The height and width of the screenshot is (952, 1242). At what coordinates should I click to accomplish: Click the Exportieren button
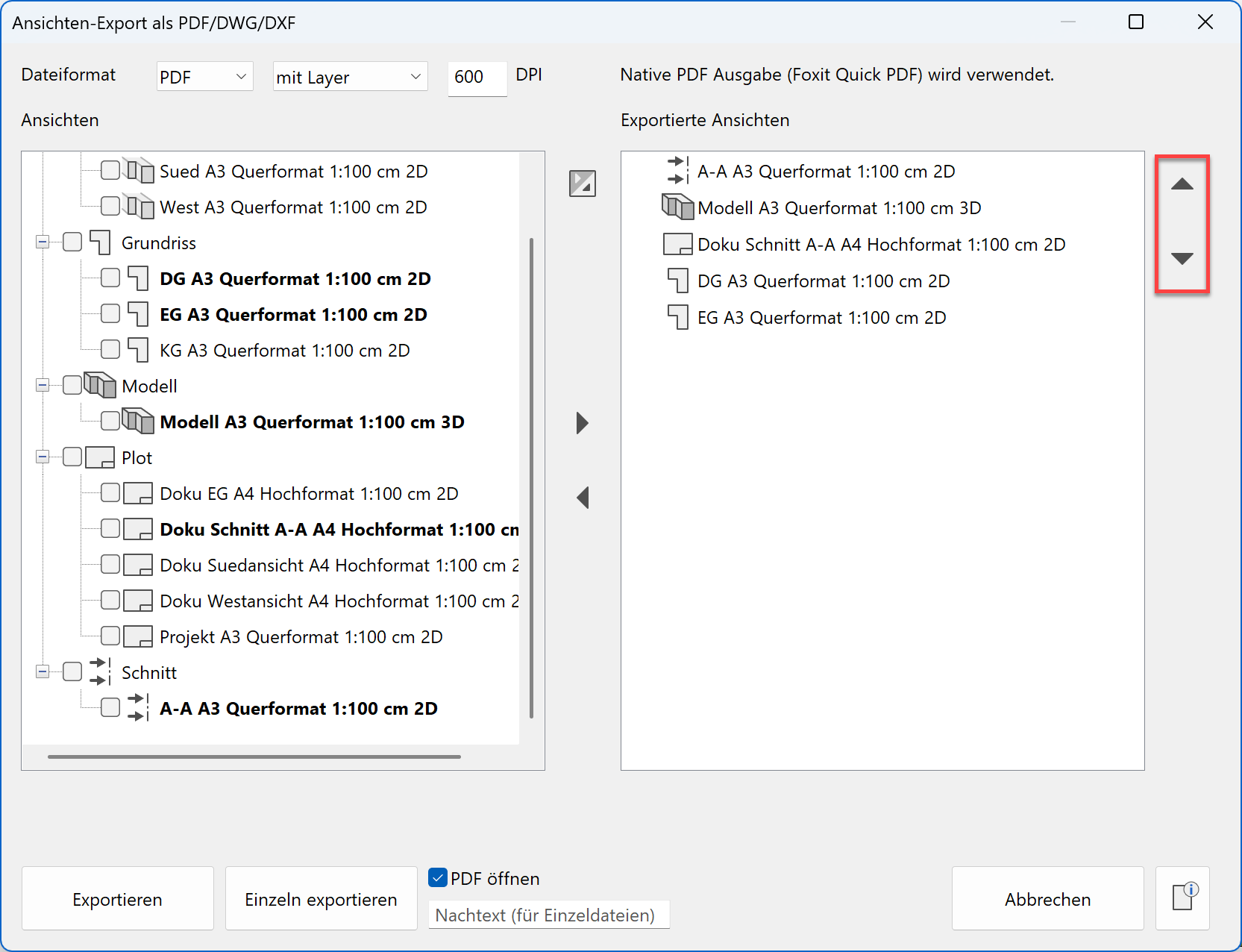pos(116,898)
